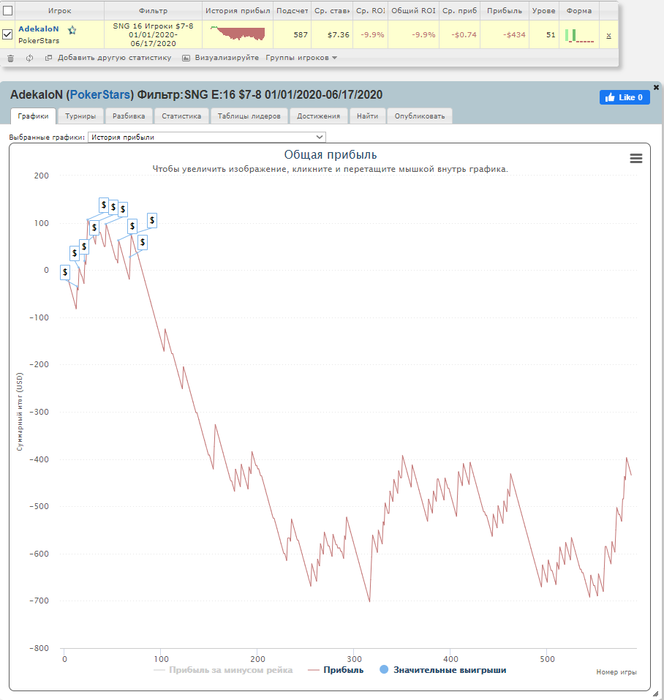Toggle Прибыль за минусом рейка legend series
The width and height of the screenshot is (664, 700).
pyautogui.click(x=223, y=670)
